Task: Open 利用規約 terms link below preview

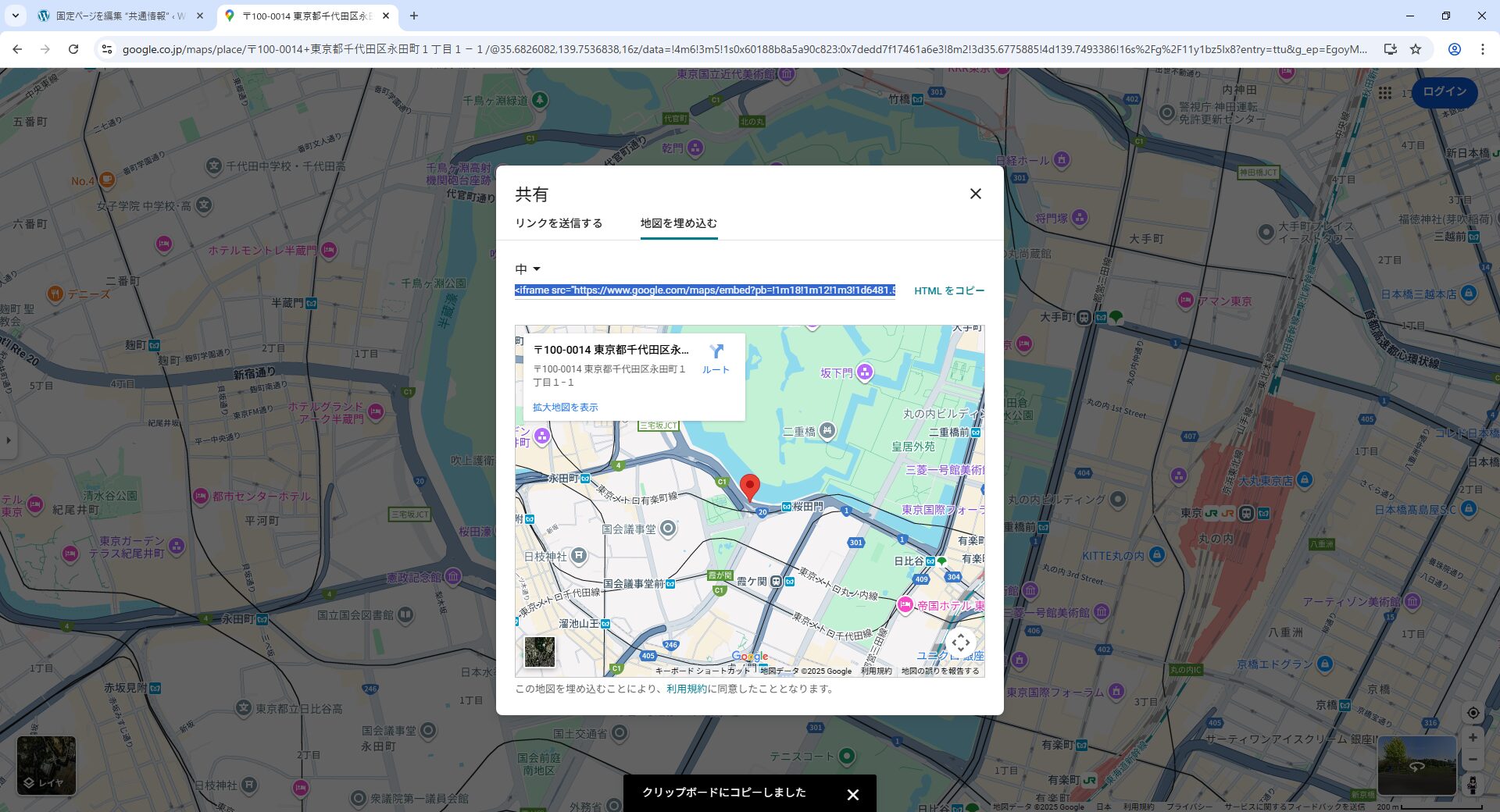Action: pyautogui.click(x=686, y=689)
